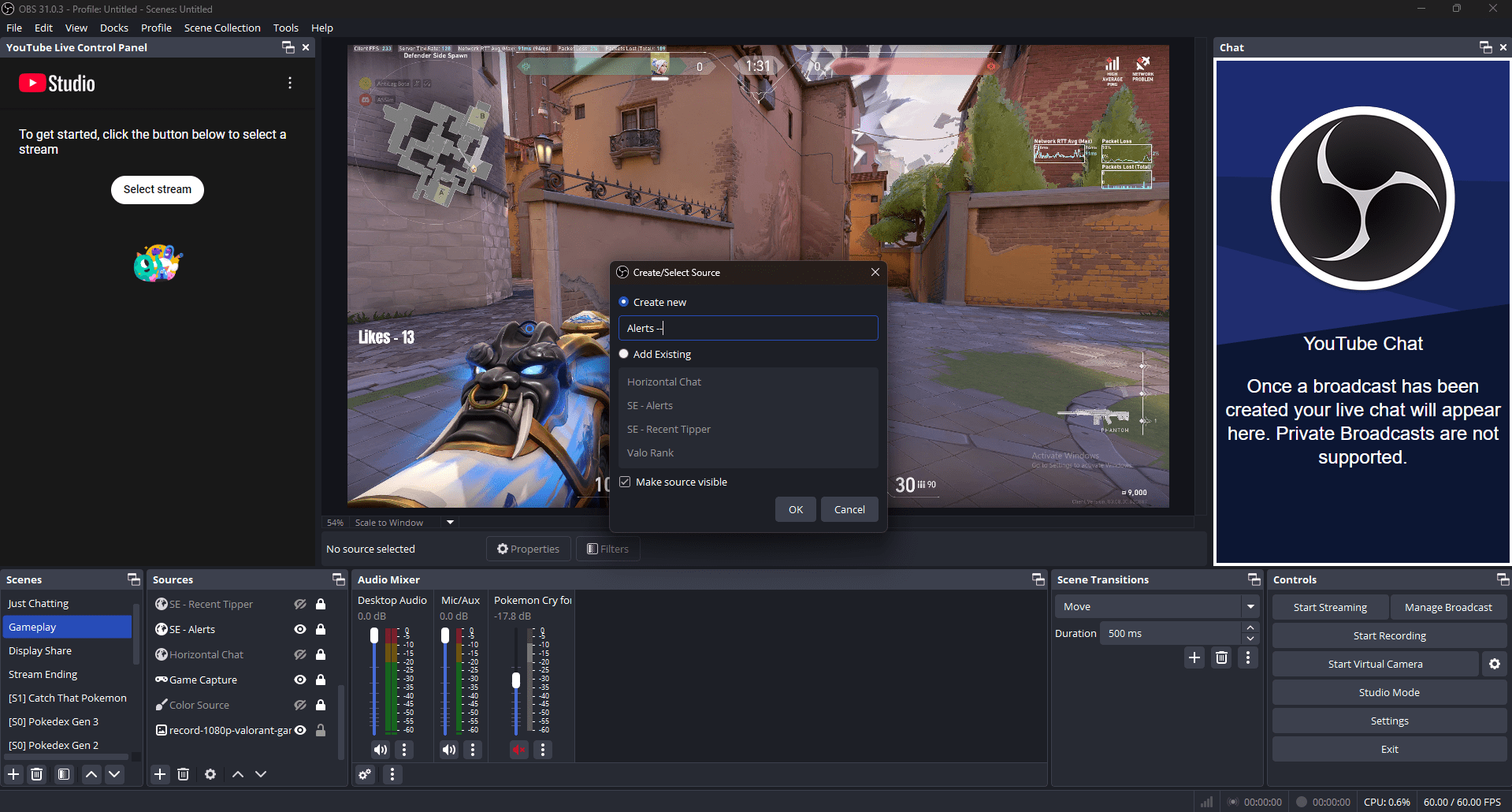
Task: Move the source up with arrow
Action: tap(238, 774)
